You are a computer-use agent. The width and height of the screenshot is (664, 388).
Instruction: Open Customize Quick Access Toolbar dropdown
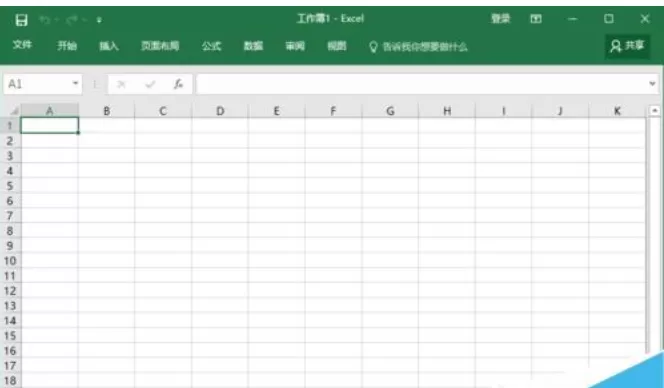tap(99, 20)
